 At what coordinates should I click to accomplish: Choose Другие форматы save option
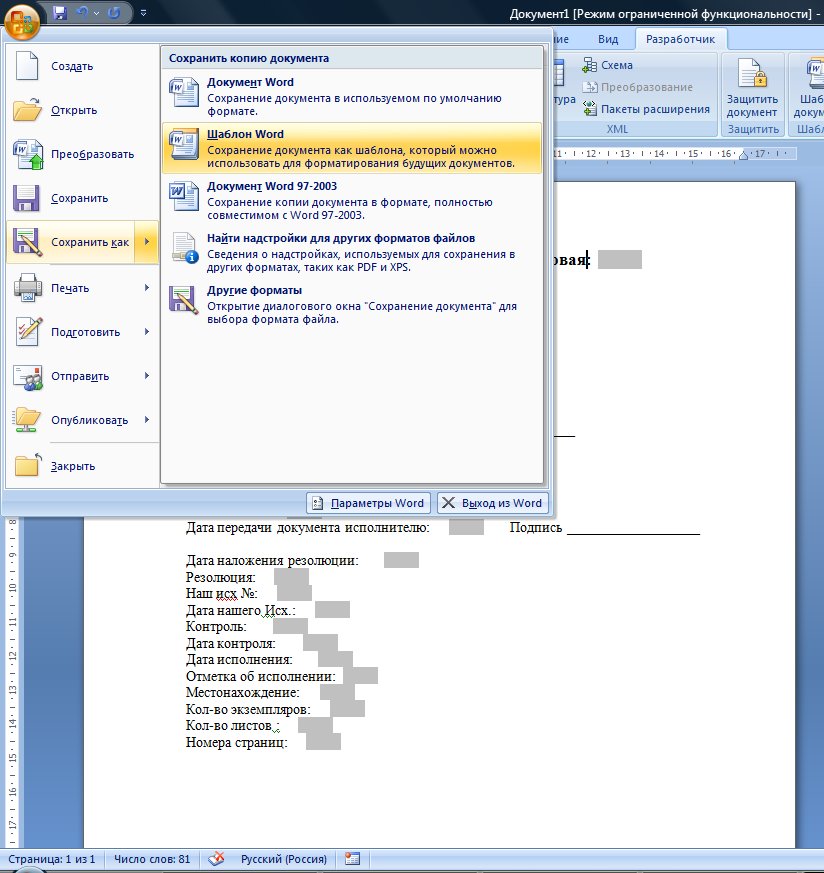click(x=352, y=304)
